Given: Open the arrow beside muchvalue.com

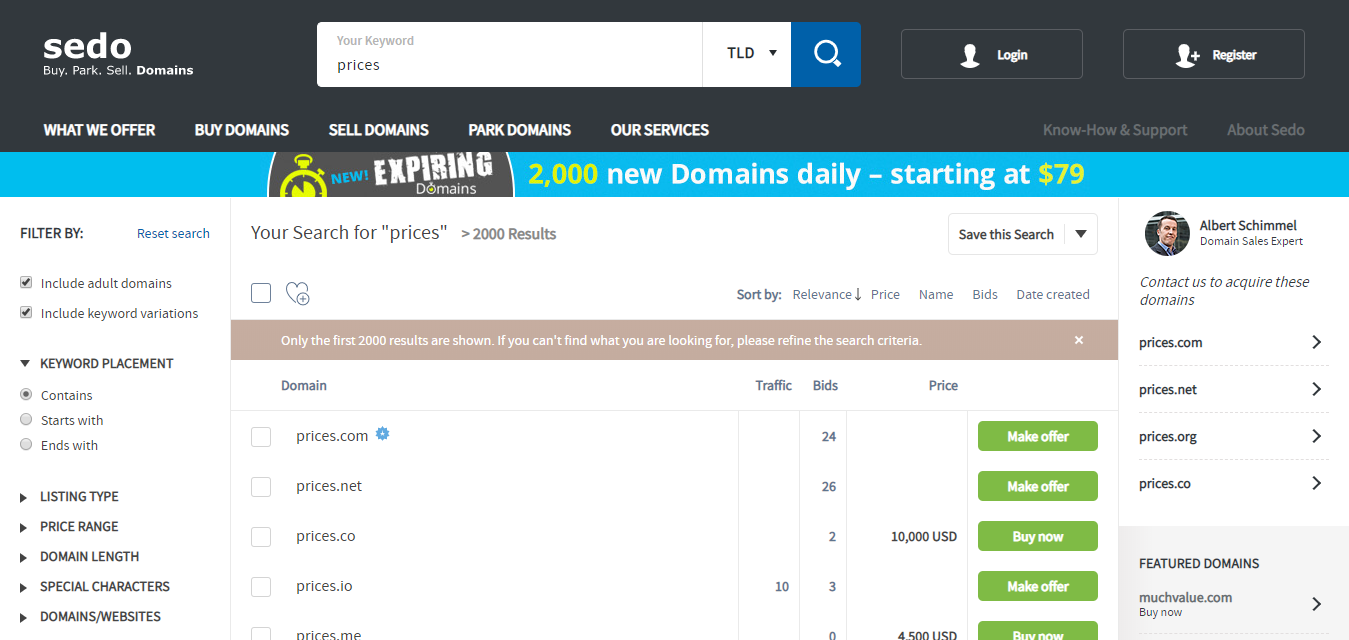Looking at the screenshot, I should [x=1316, y=603].
